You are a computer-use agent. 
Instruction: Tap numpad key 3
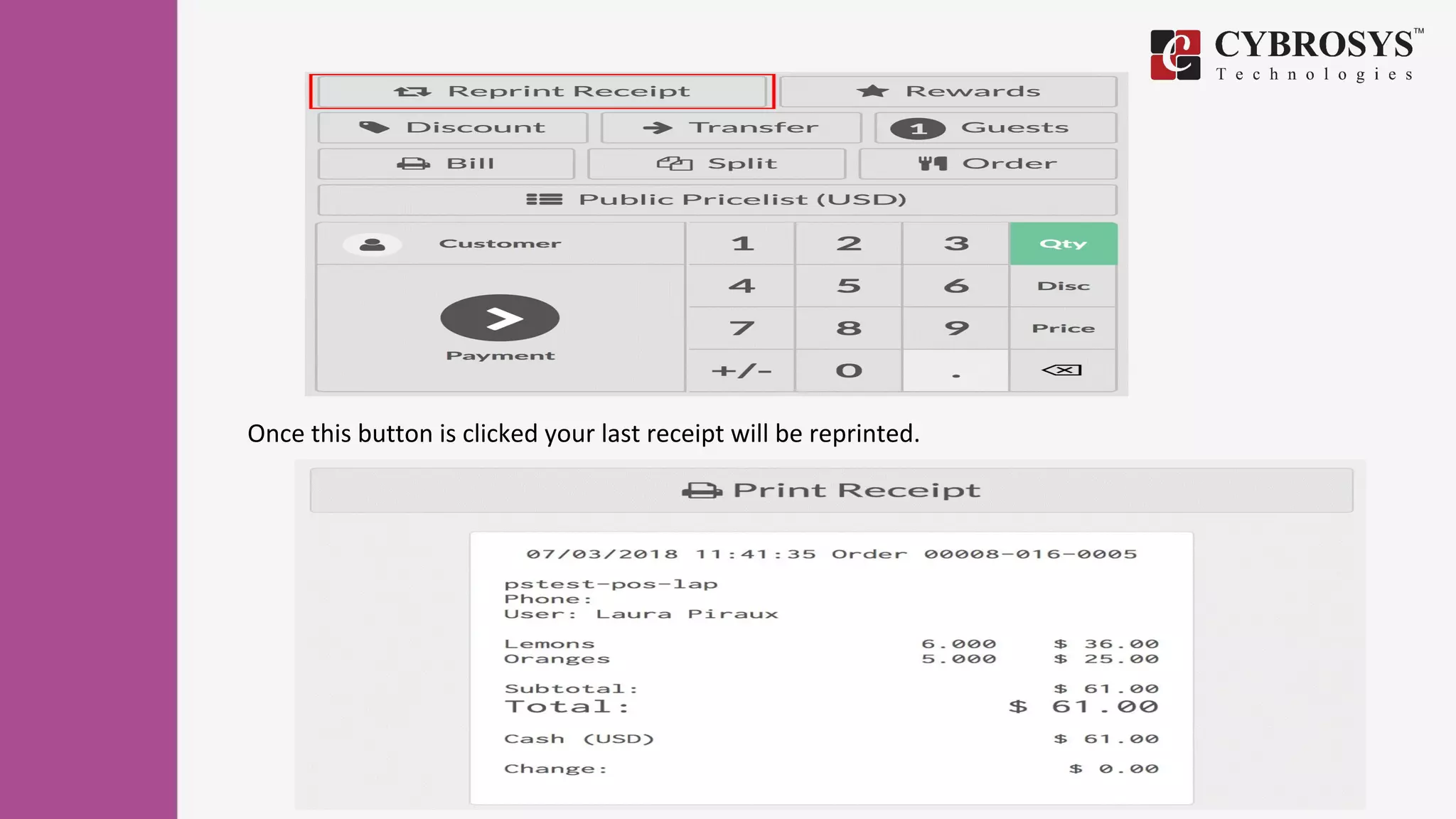(956, 244)
